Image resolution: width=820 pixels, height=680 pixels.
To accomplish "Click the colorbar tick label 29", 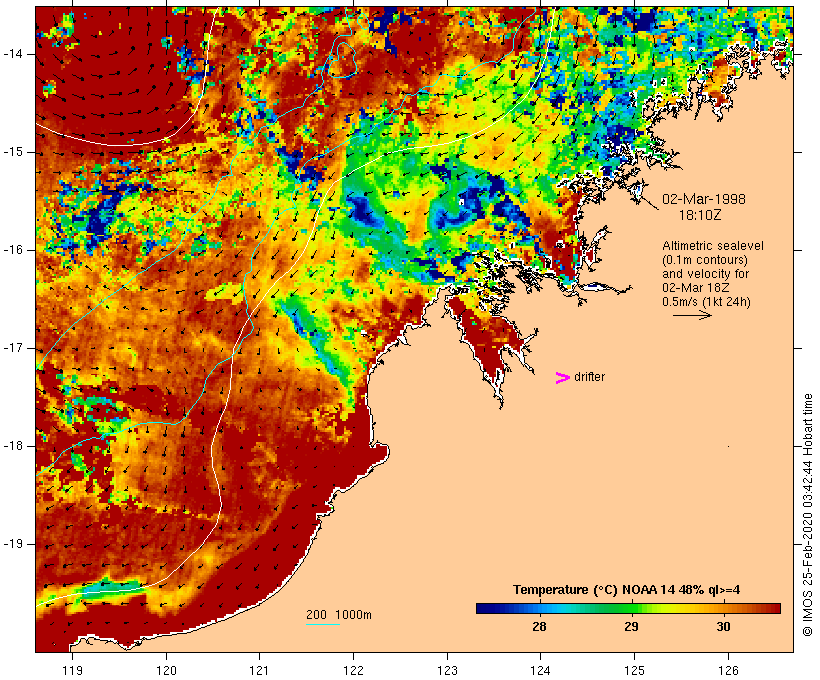I will 631,627.
